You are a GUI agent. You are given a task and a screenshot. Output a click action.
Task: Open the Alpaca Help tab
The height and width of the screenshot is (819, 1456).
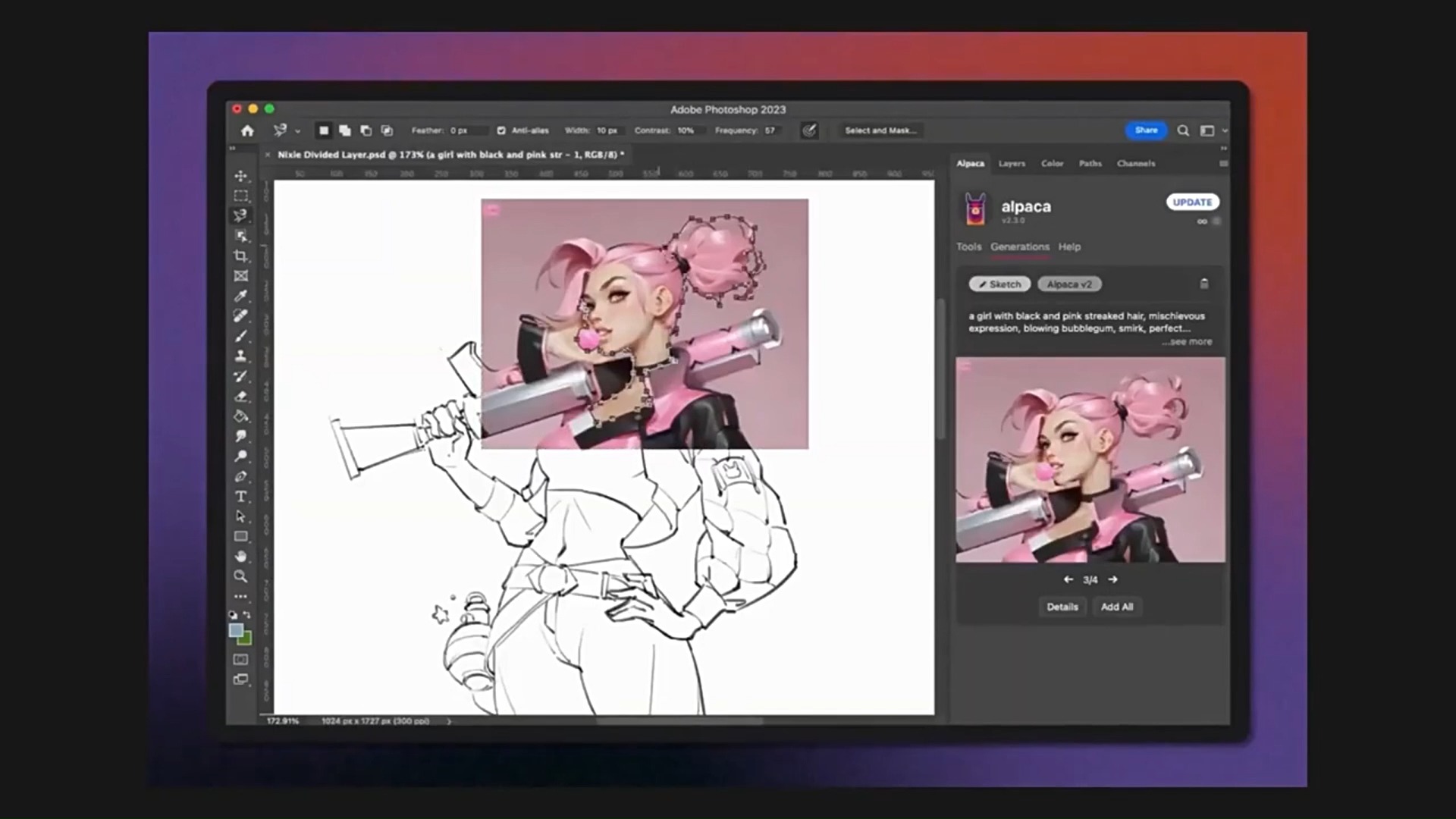1069,246
